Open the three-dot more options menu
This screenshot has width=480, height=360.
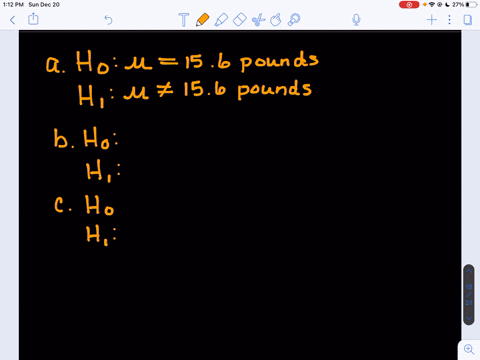pyautogui.click(x=449, y=20)
